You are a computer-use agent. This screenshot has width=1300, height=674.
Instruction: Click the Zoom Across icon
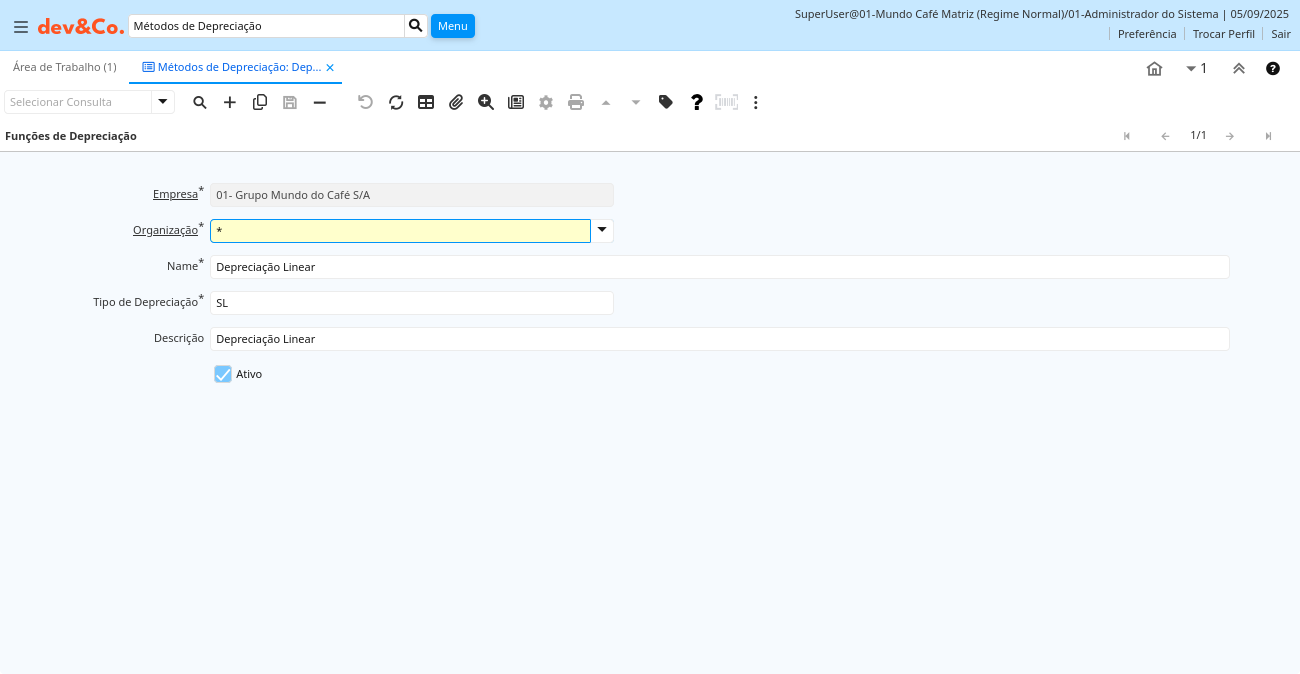click(486, 102)
